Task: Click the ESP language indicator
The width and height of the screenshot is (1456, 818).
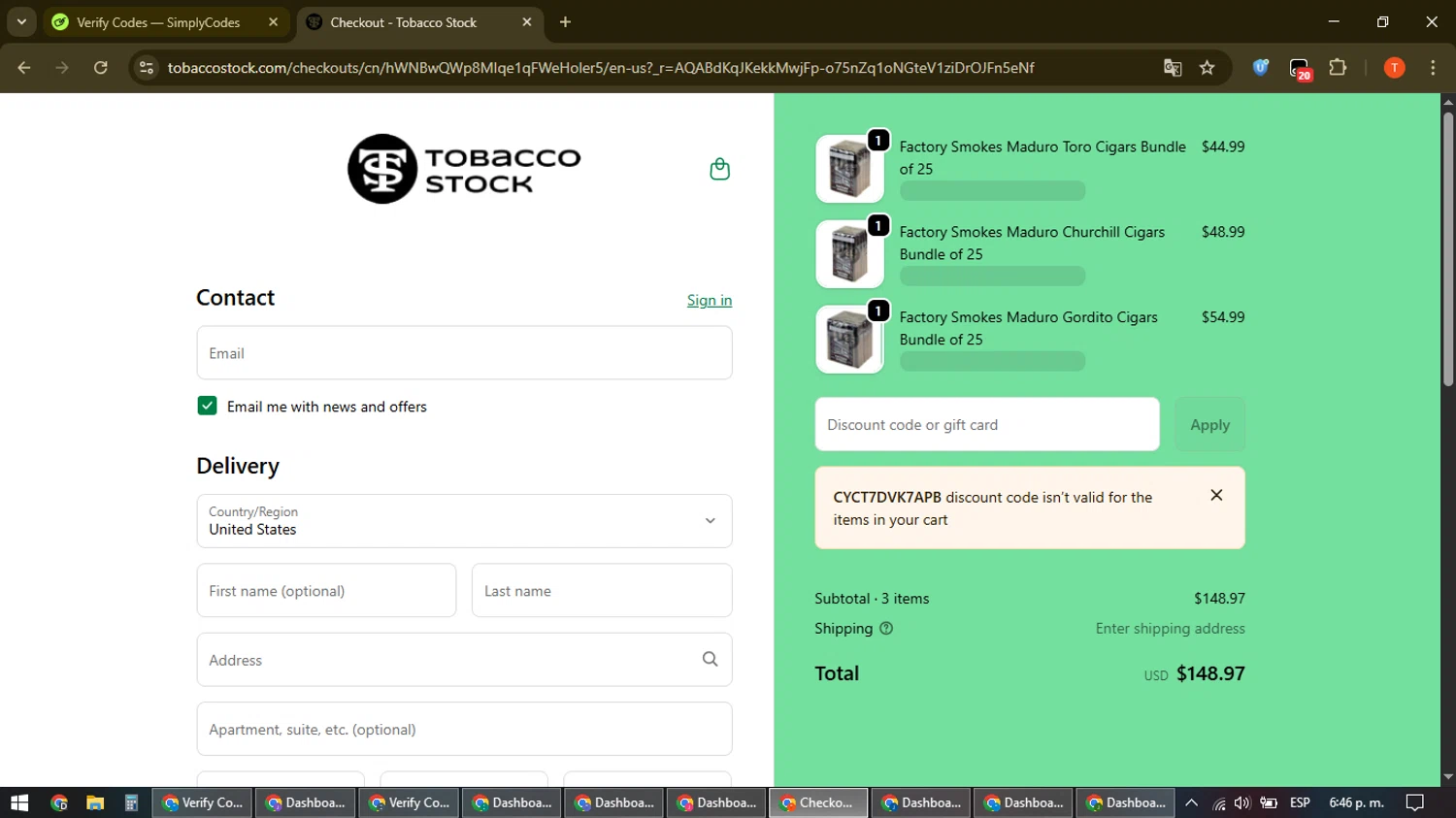Action: coord(1300,802)
